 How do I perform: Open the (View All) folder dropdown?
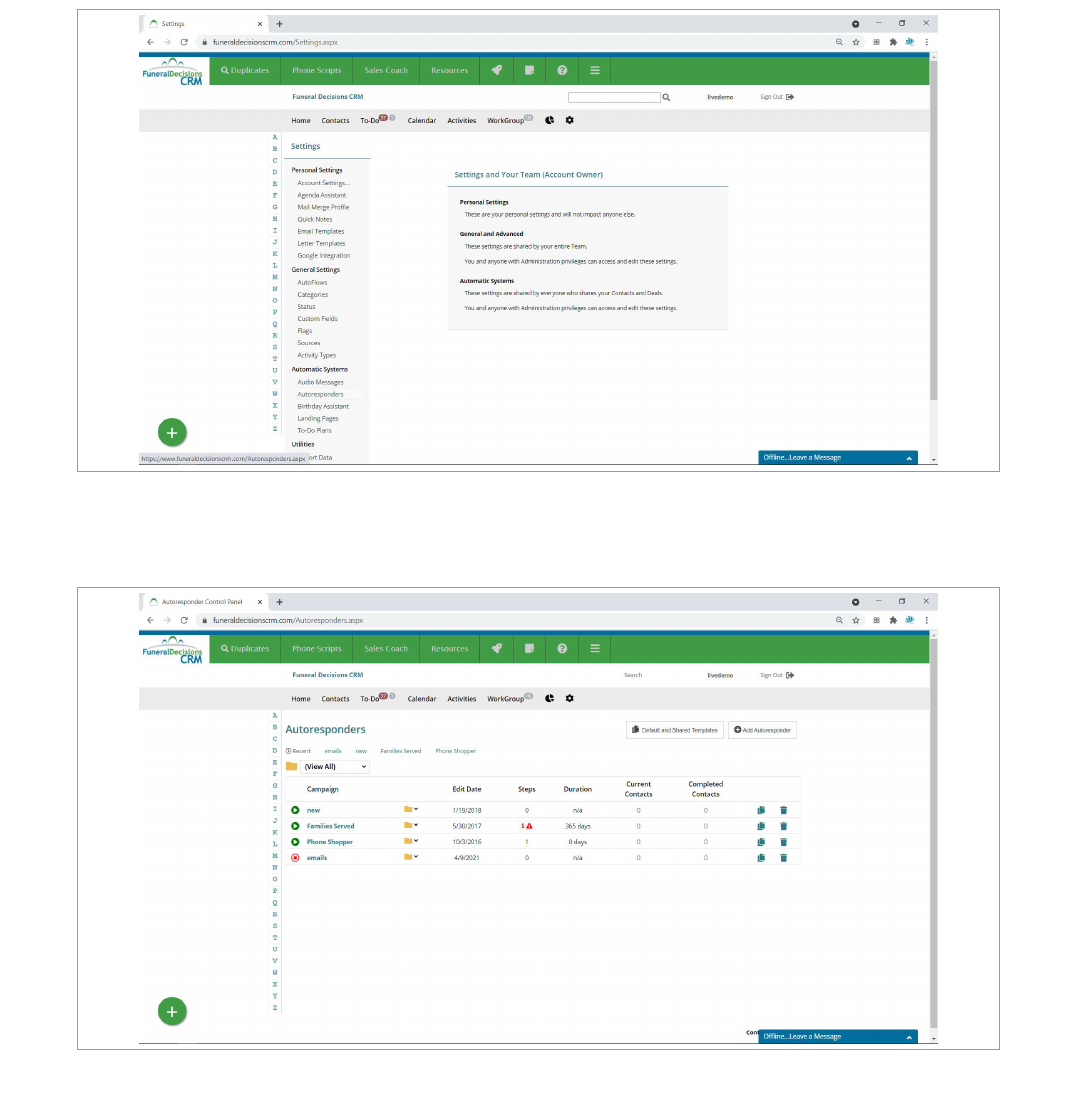point(334,767)
